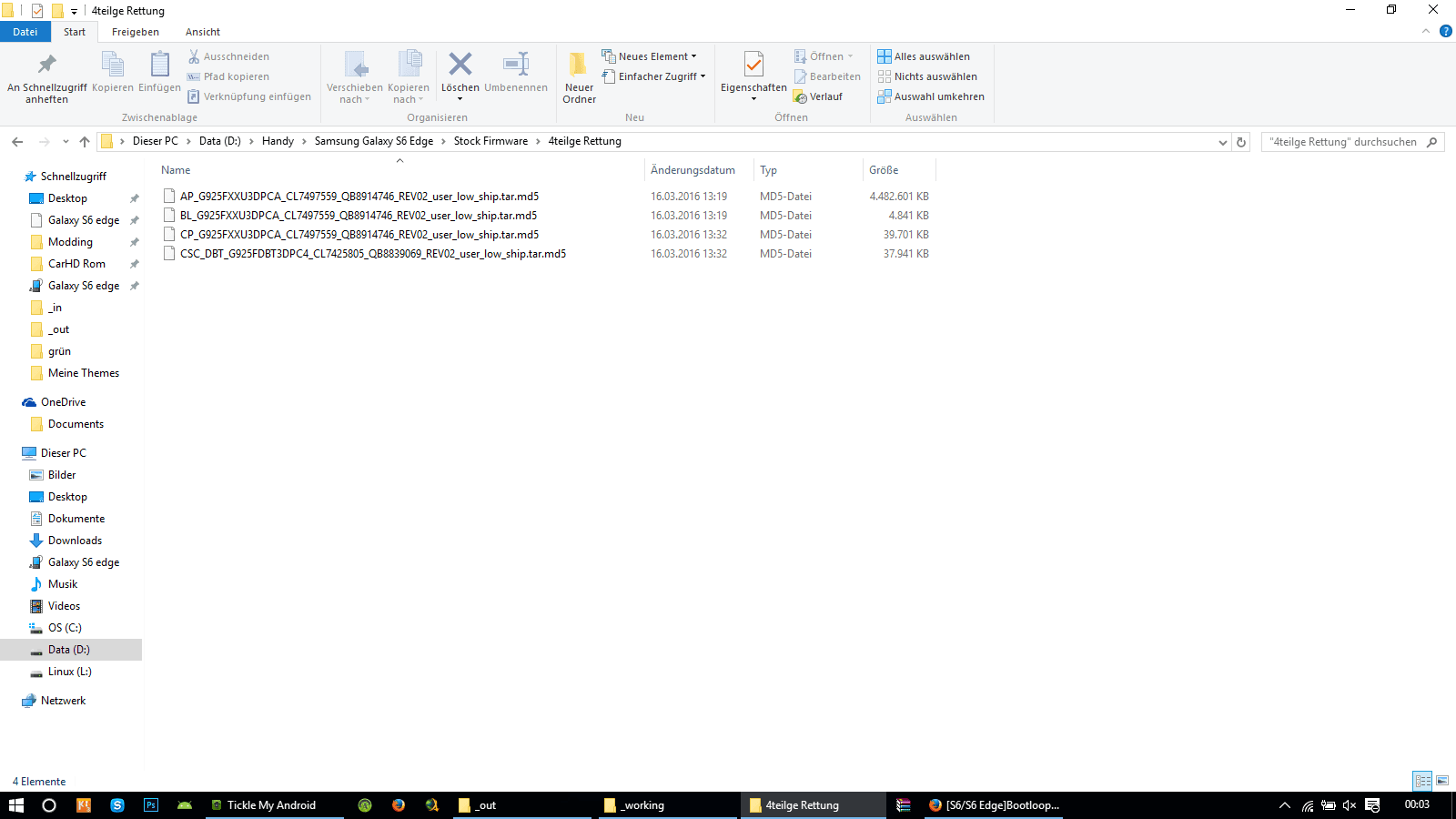1456x819 pixels.
Task: Switch to the Ansicht ribbon tab
Action: pos(203,32)
